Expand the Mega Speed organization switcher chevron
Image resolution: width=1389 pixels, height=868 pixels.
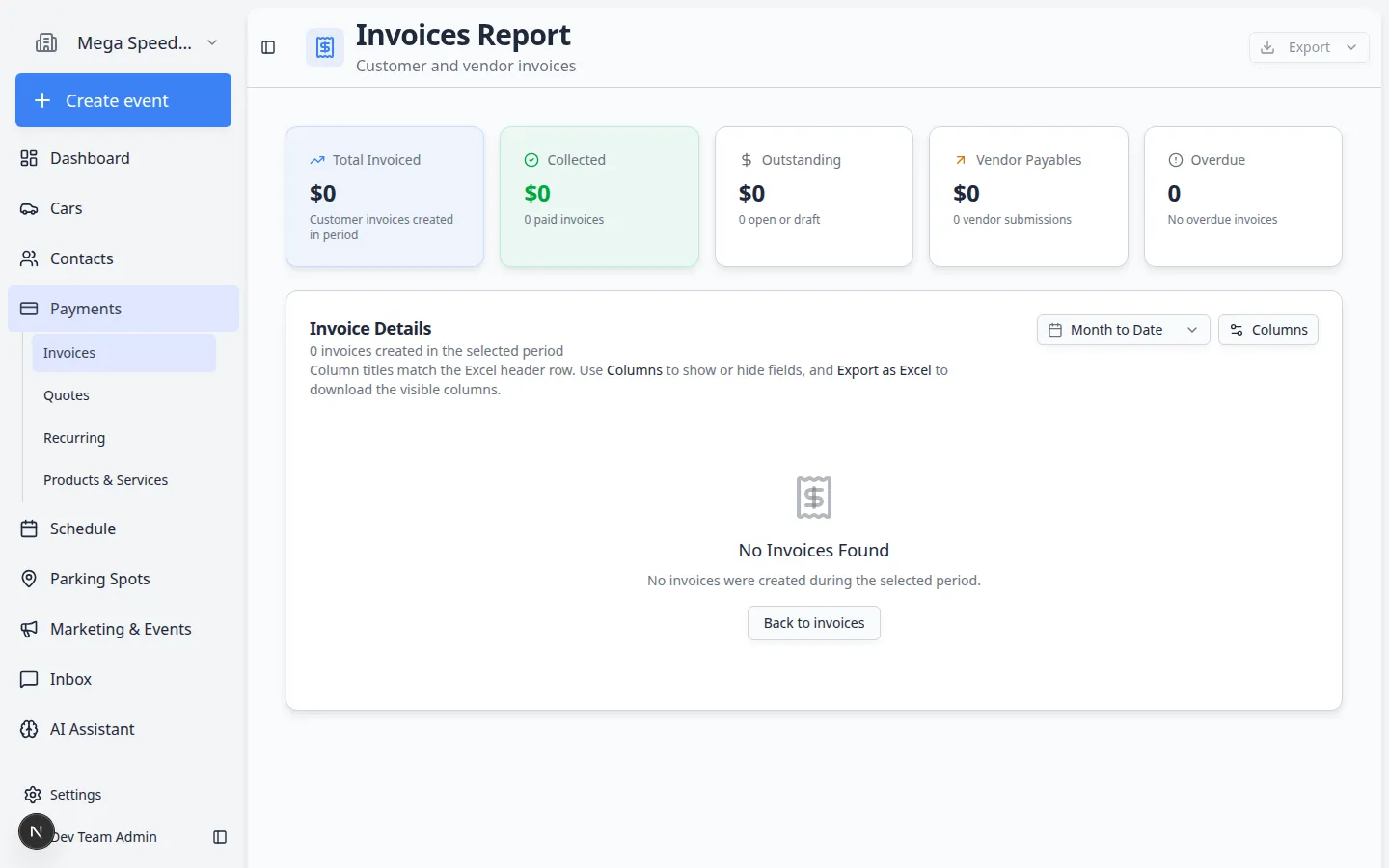(x=212, y=42)
